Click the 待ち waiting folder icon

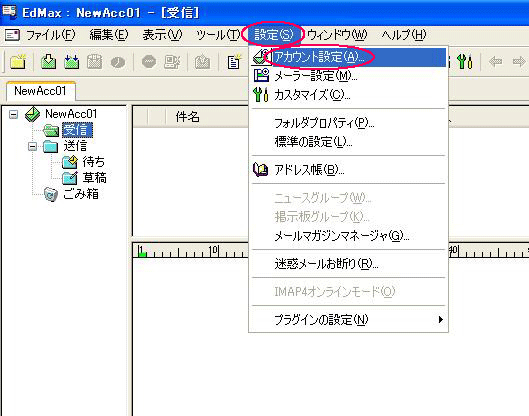(70, 162)
